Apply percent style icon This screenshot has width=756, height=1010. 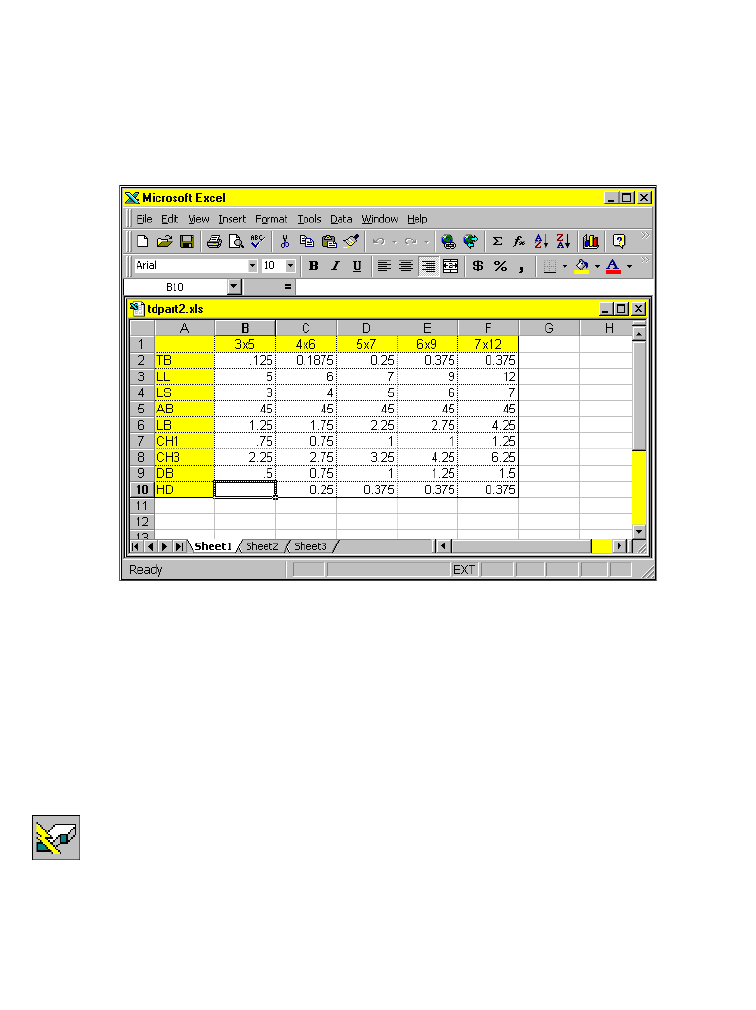tap(500, 266)
